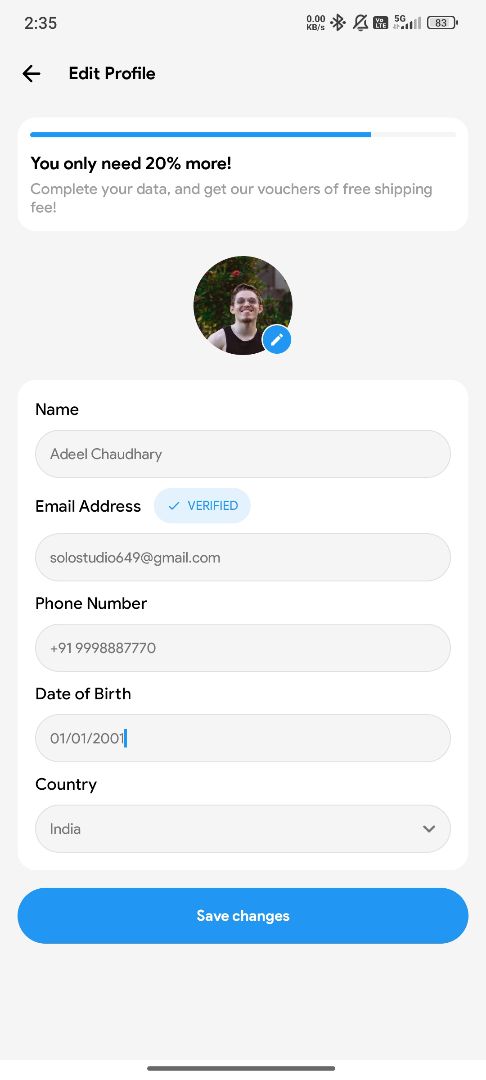Open the profile picture thumbnail

click(x=243, y=306)
